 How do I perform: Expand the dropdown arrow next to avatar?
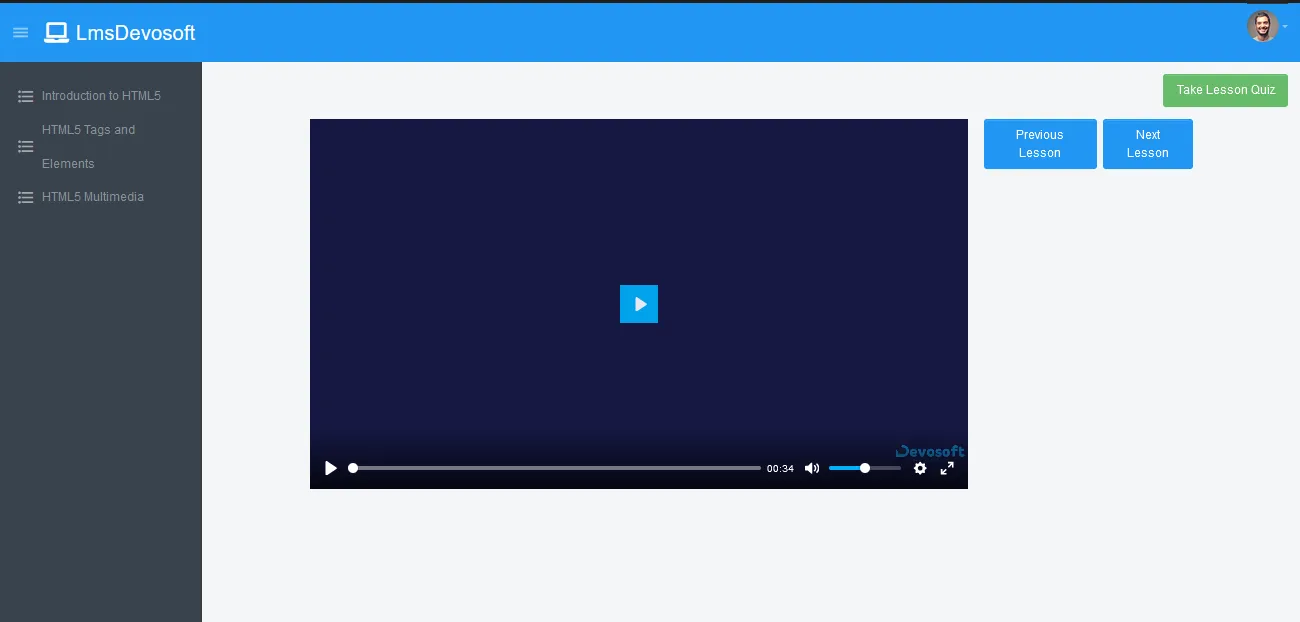1285,27
